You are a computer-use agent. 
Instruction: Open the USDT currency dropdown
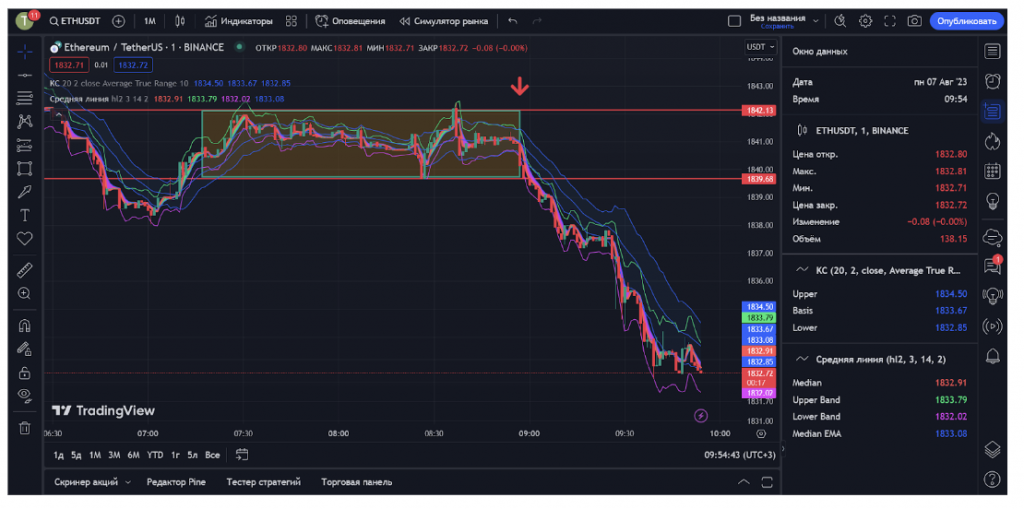click(761, 47)
